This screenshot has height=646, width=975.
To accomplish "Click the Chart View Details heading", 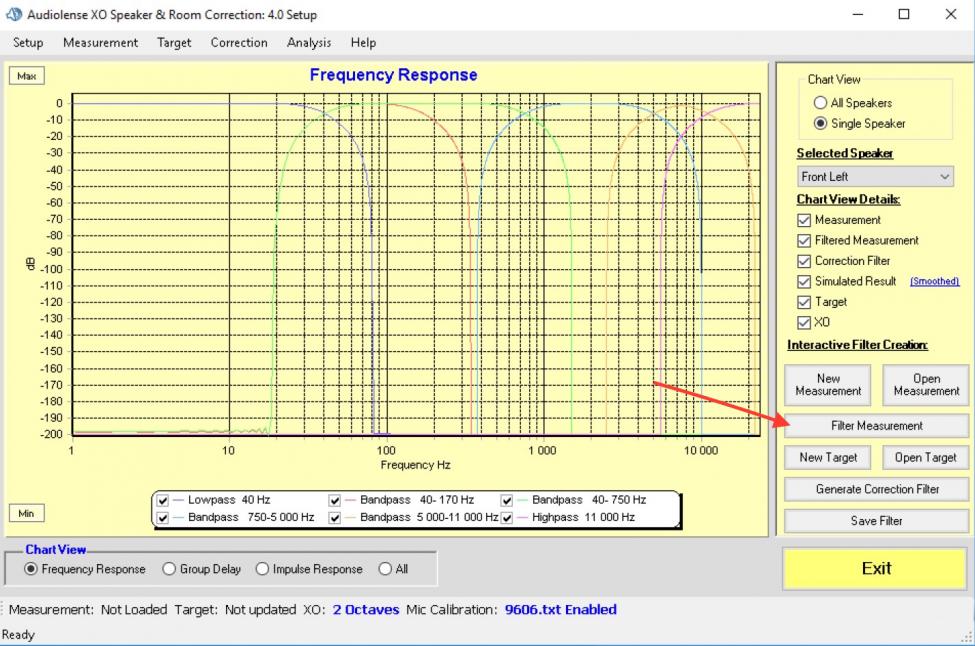I will [x=848, y=200].
